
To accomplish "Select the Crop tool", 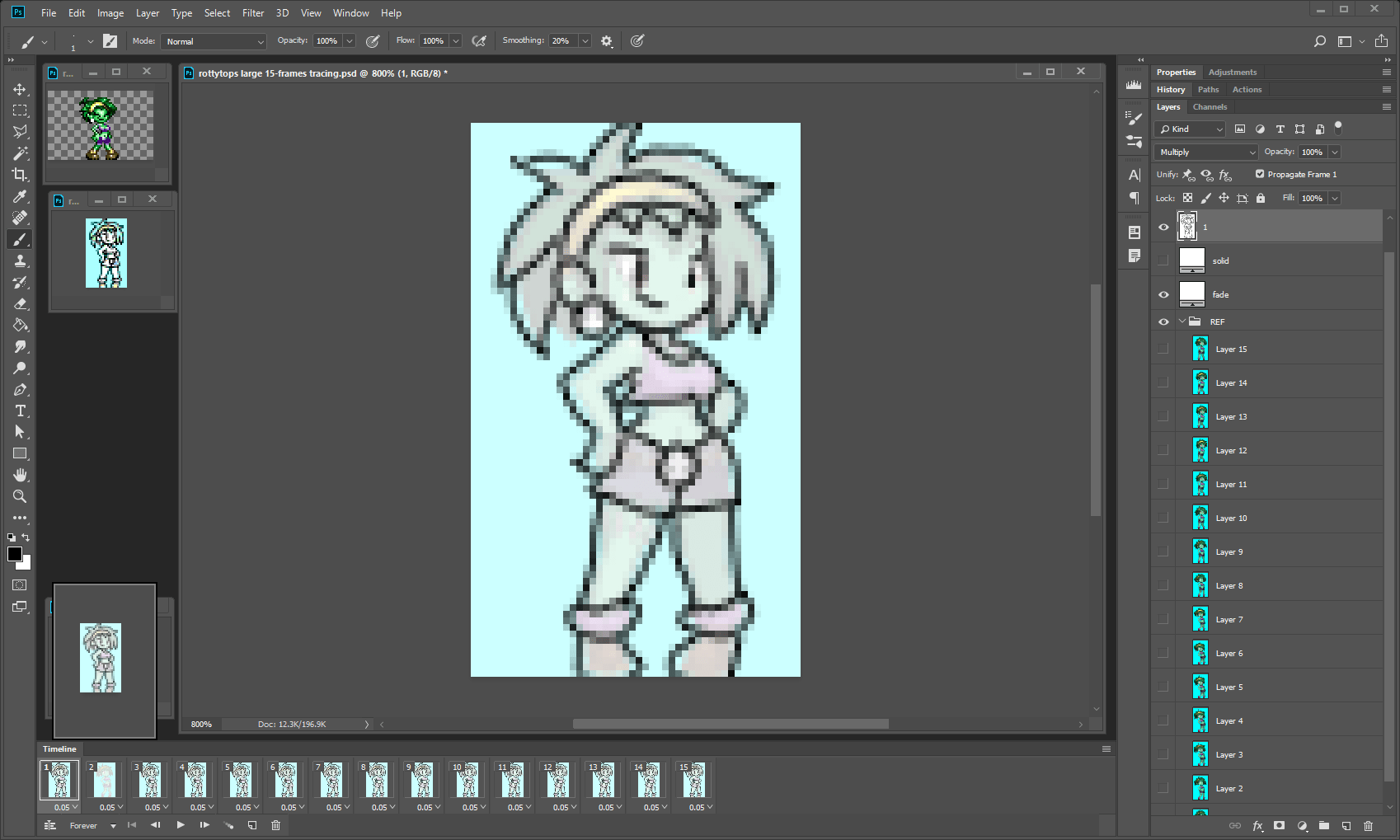I will click(20, 175).
